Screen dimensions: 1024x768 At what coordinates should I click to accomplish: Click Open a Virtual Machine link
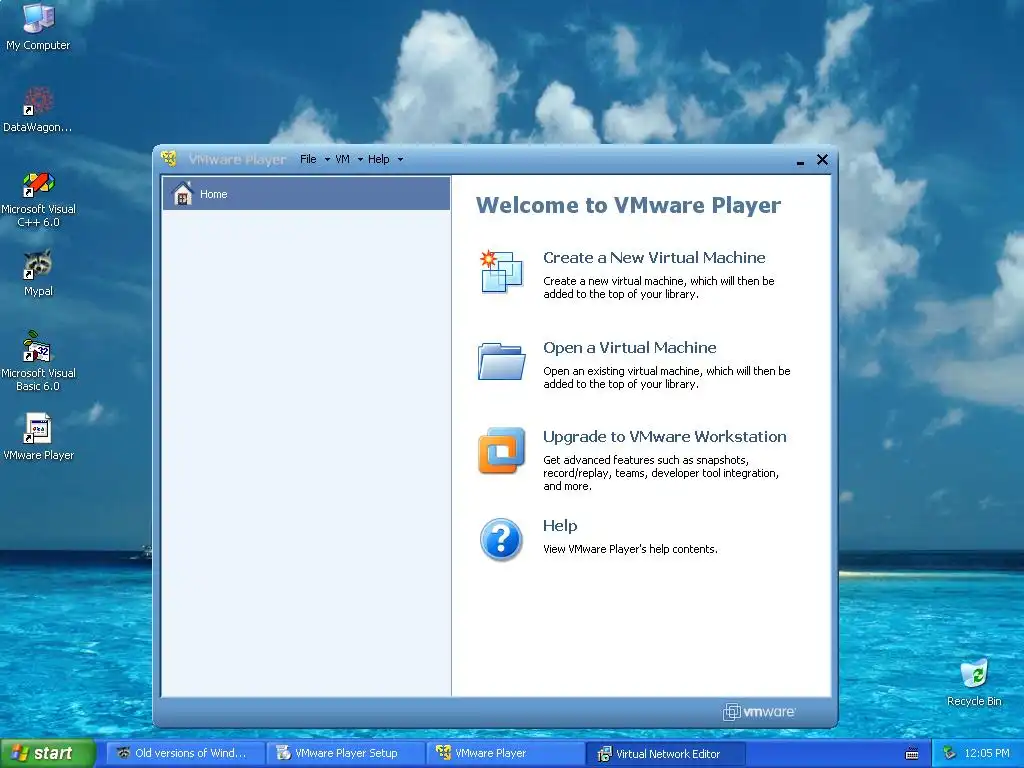tap(630, 347)
